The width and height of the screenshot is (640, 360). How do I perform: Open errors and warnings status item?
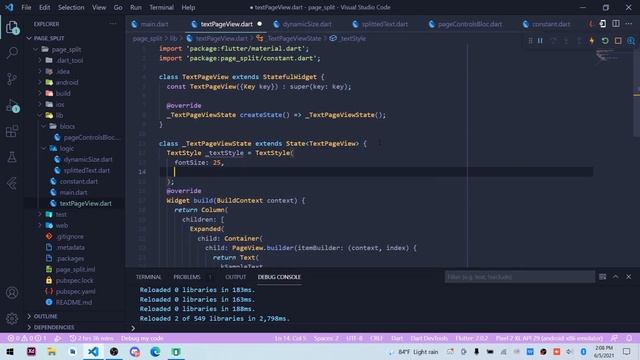[27, 338]
